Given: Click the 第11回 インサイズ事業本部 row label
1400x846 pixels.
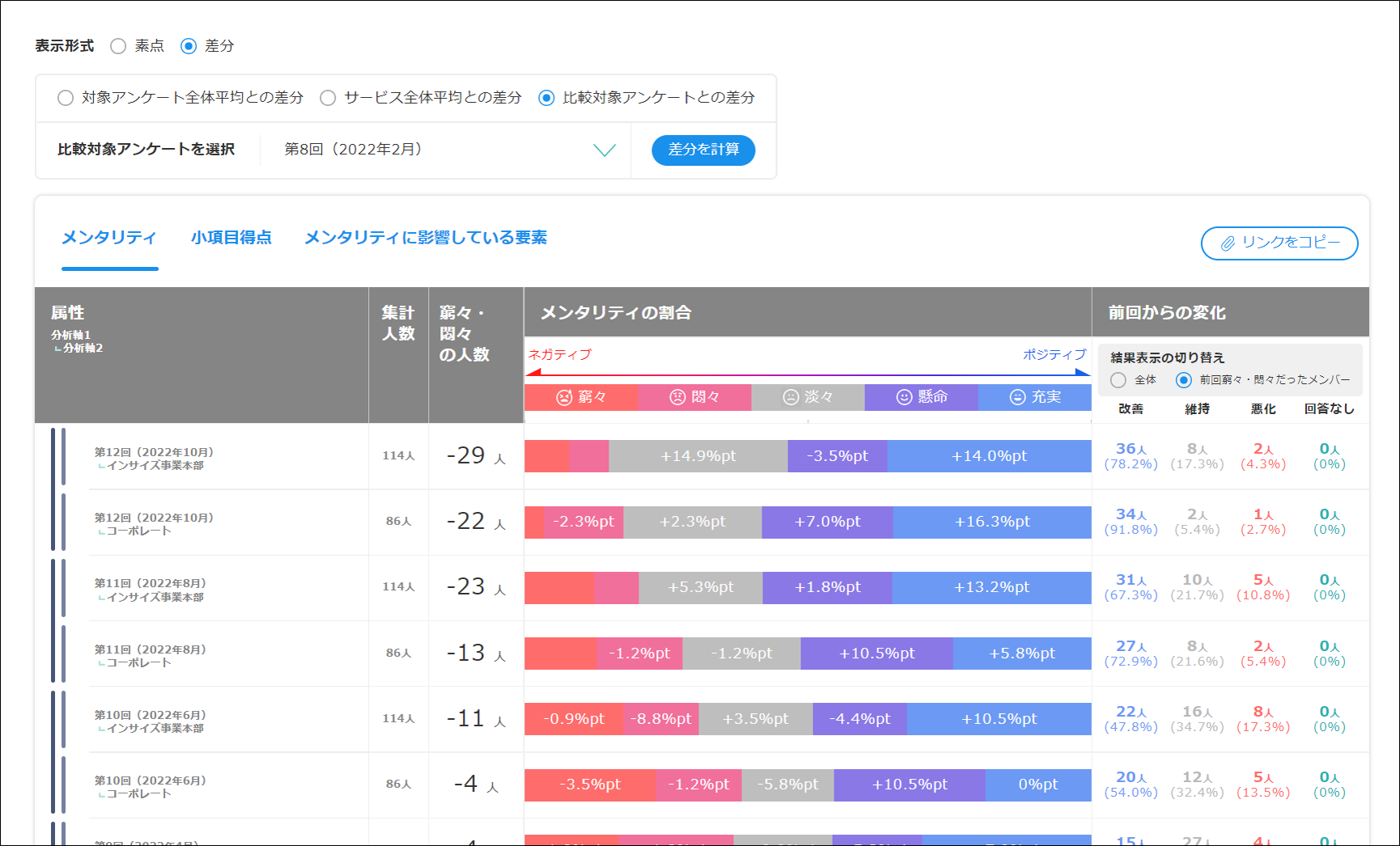Looking at the screenshot, I should [x=151, y=590].
